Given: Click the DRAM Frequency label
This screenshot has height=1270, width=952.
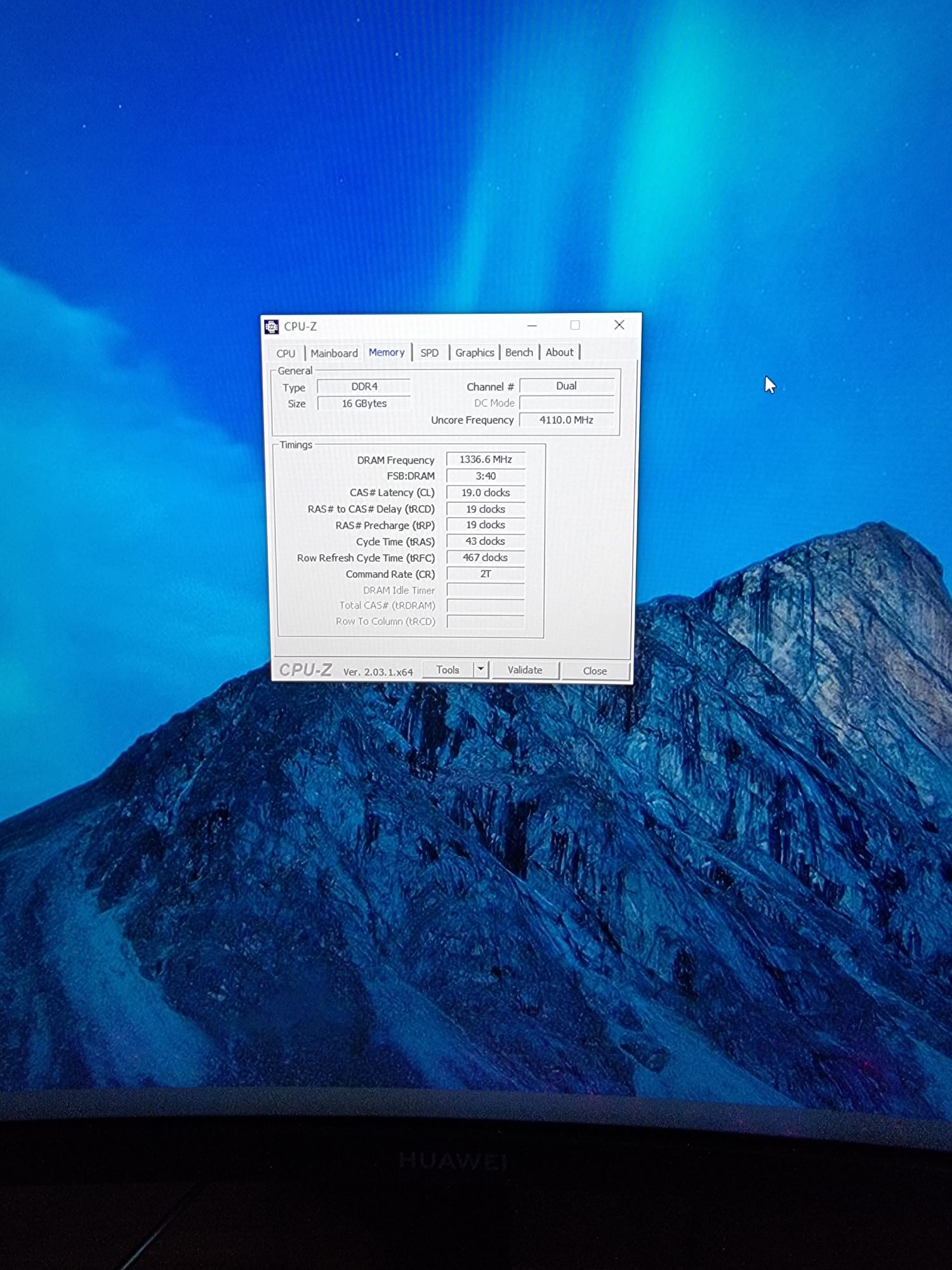Looking at the screenshot, I should click(395, 460).
